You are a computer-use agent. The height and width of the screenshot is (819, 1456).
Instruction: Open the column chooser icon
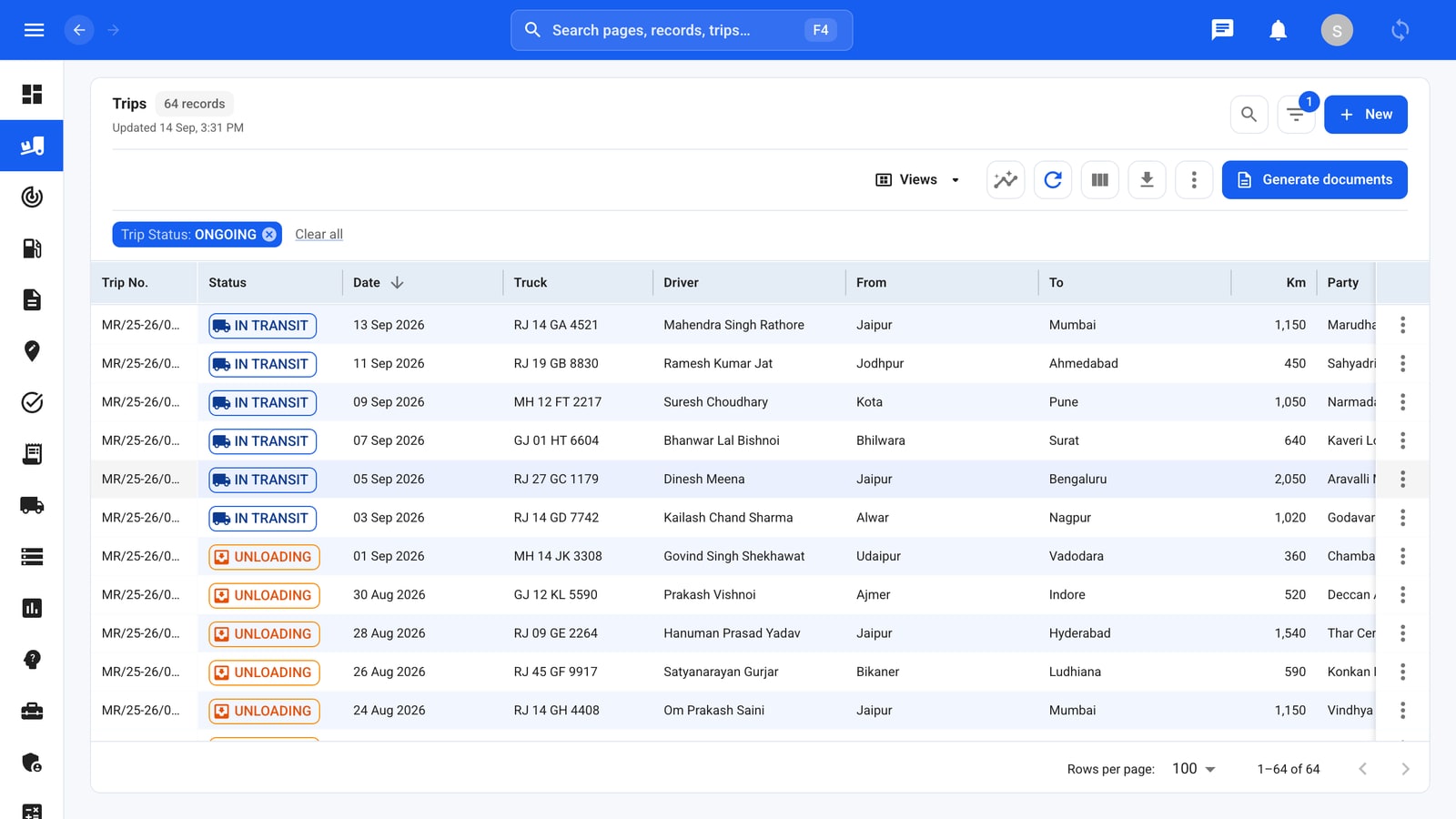1100,180
